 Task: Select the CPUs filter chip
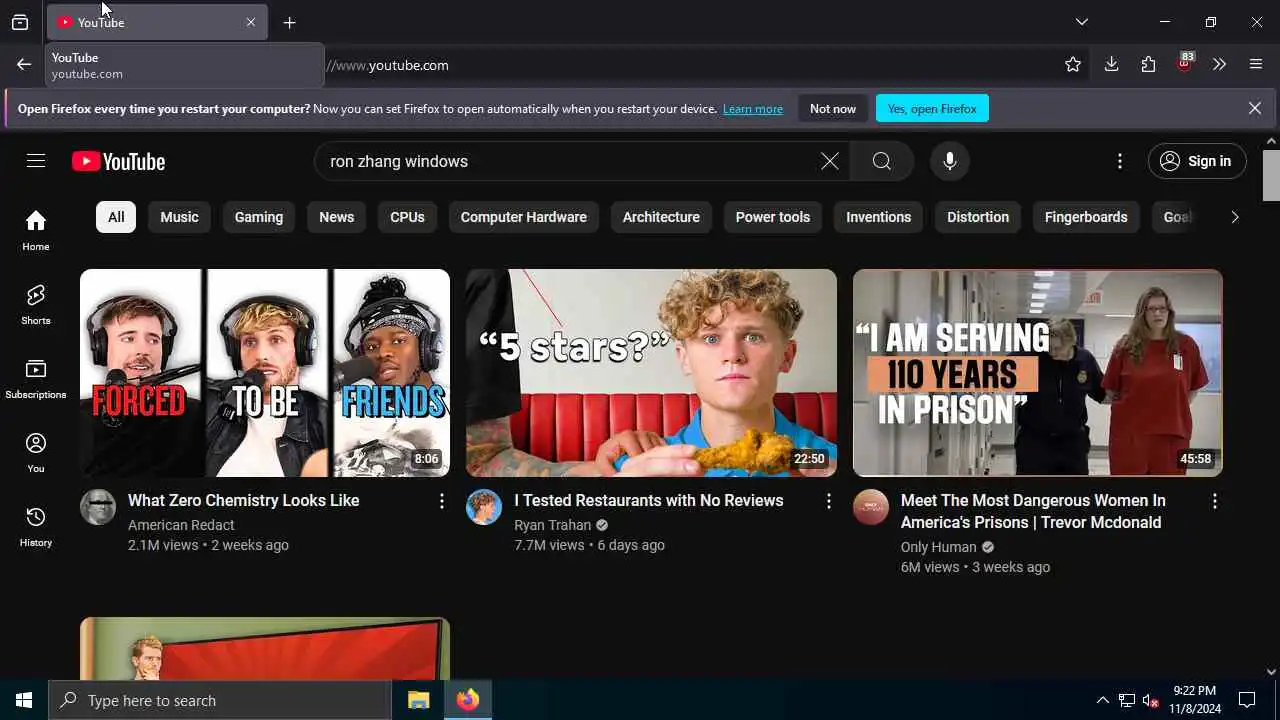tap(407, 217)
